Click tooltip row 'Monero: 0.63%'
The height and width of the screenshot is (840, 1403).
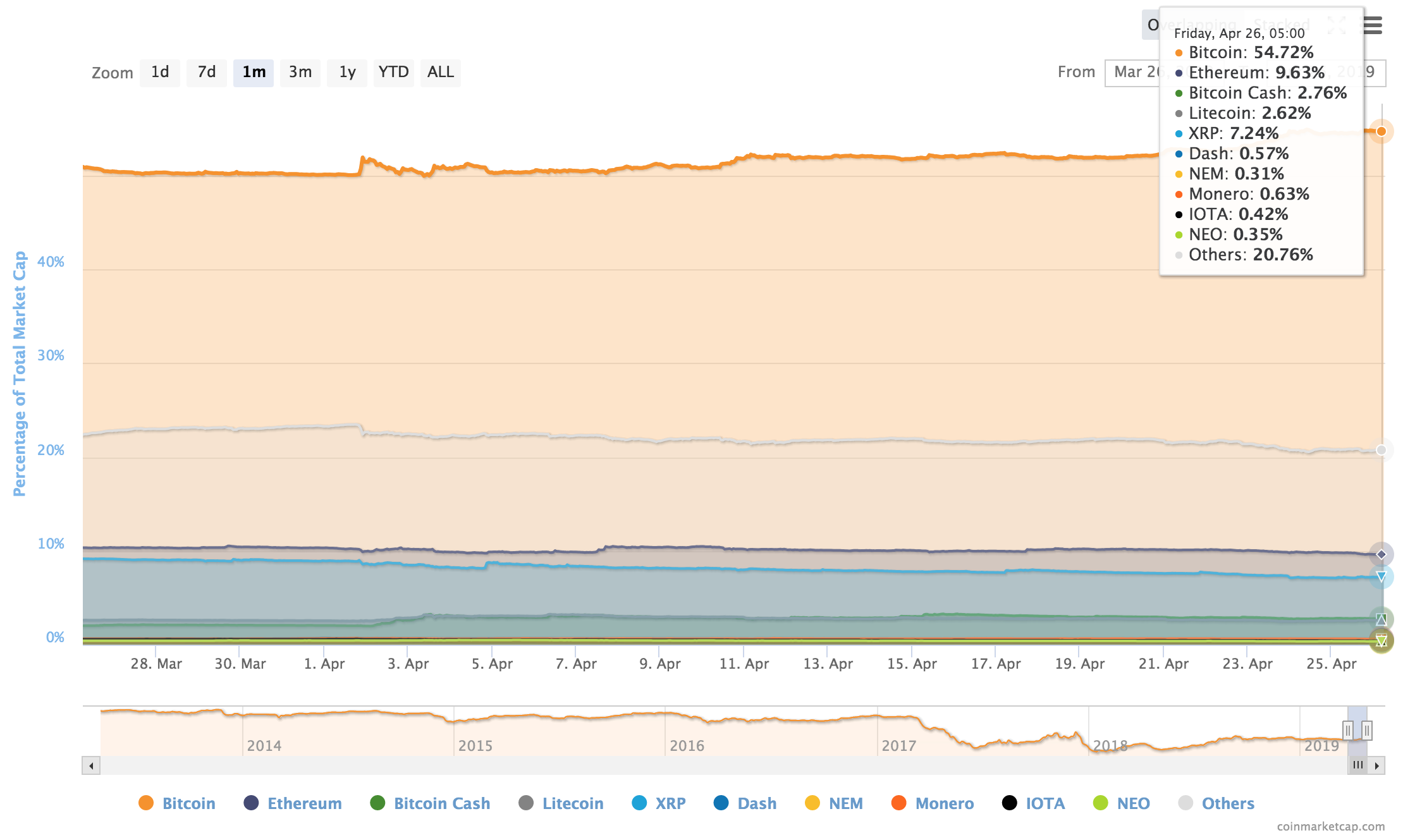pos(1242,194)
